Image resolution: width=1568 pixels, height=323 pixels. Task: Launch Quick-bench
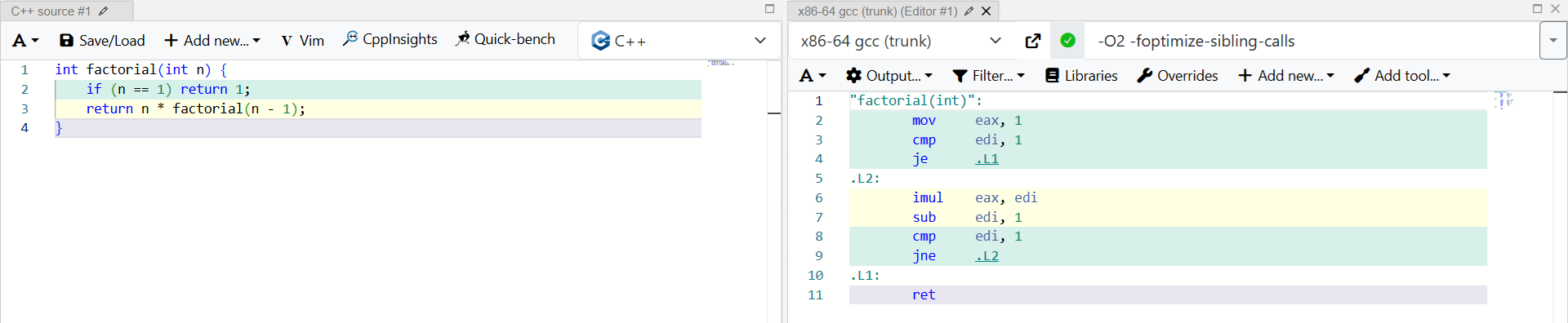(x=506, y=39)
